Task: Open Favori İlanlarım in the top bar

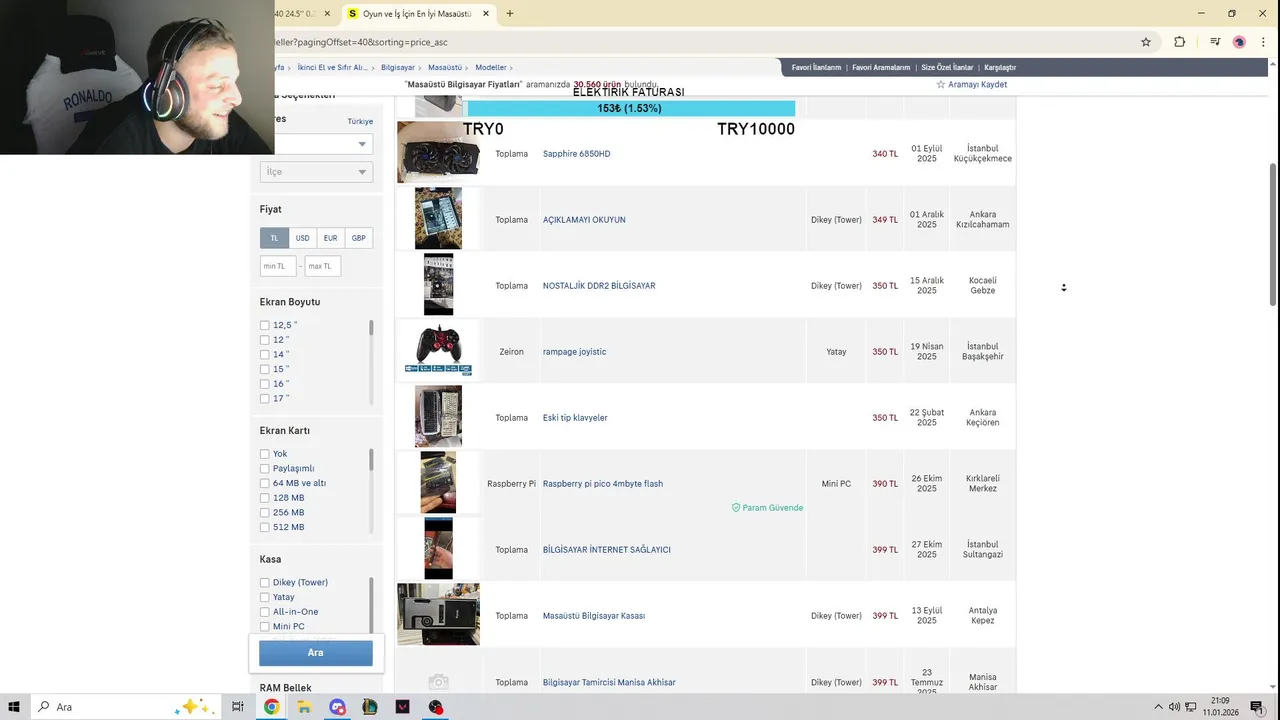Action: pyautogui.click(x=816, y=68)
